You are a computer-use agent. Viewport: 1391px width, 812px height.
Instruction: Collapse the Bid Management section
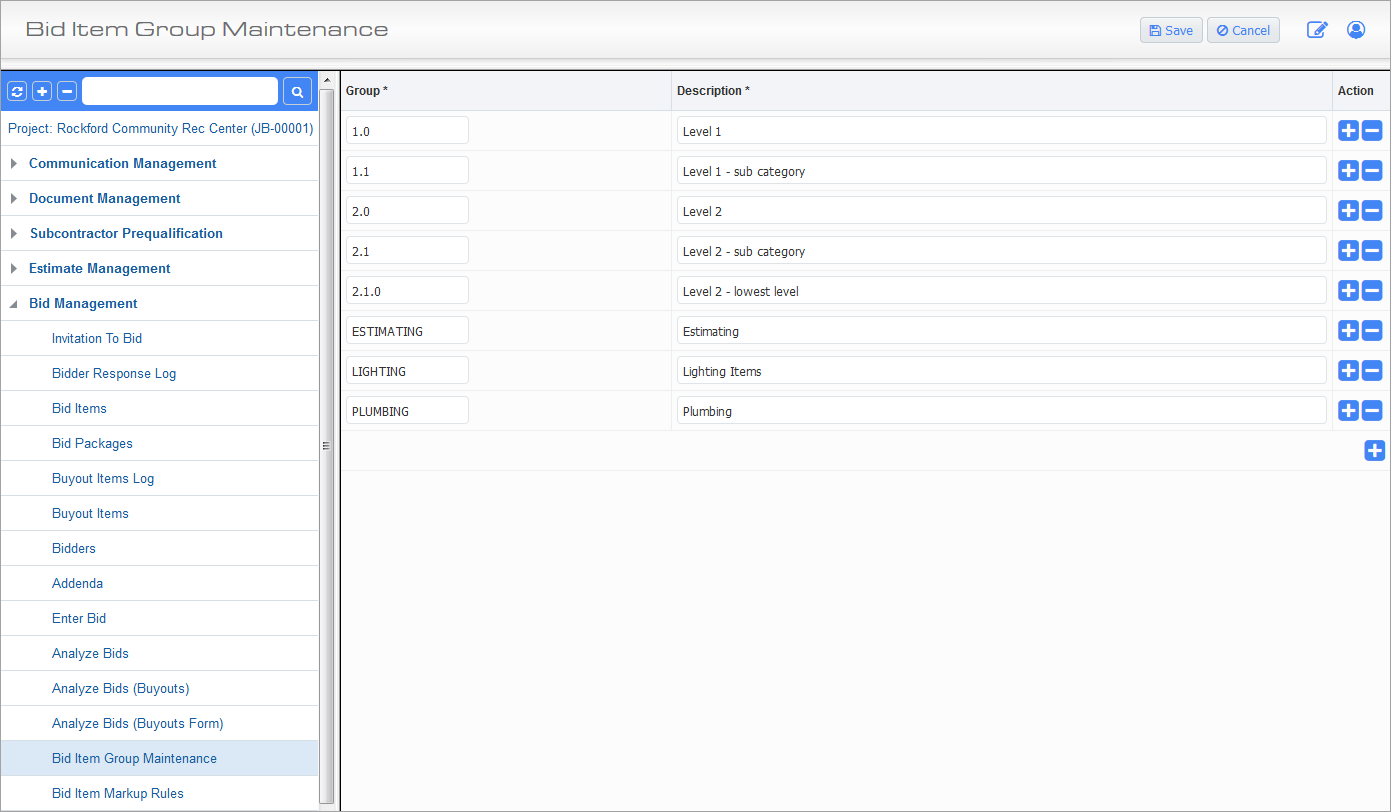[x=14, y=303]
